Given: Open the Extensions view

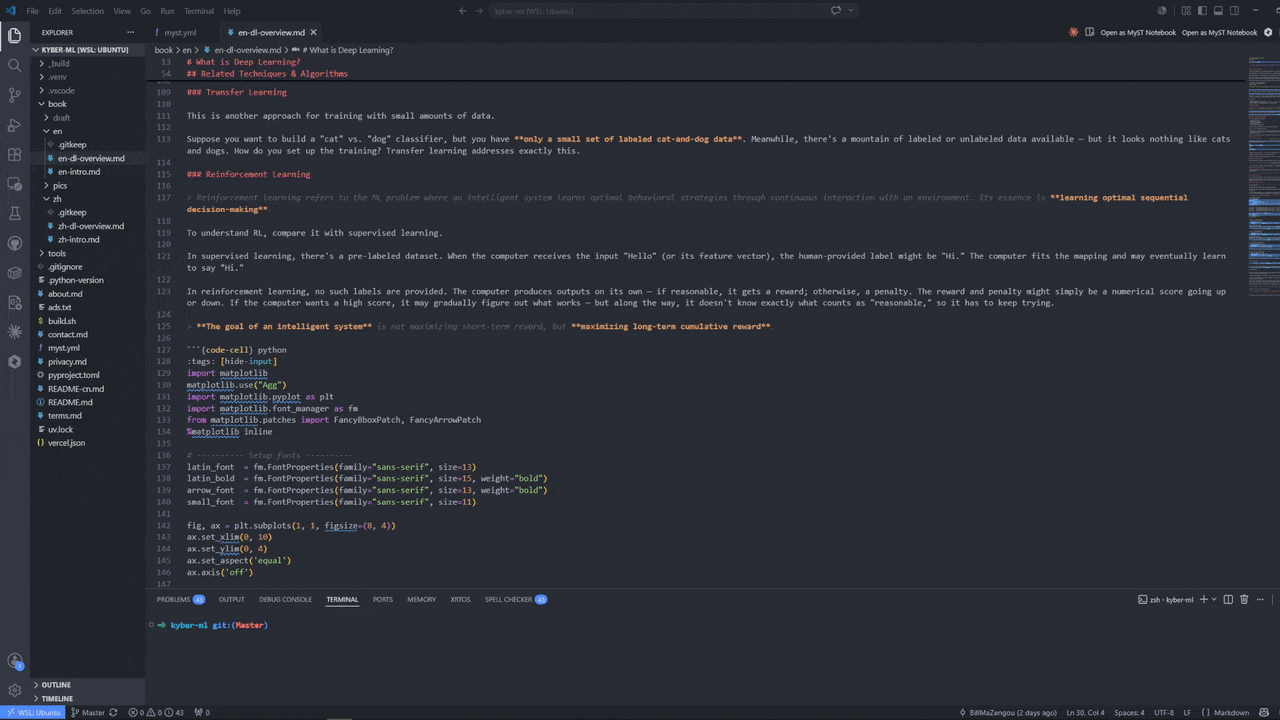Looking at the screenshot, I should tap(14, 155).
